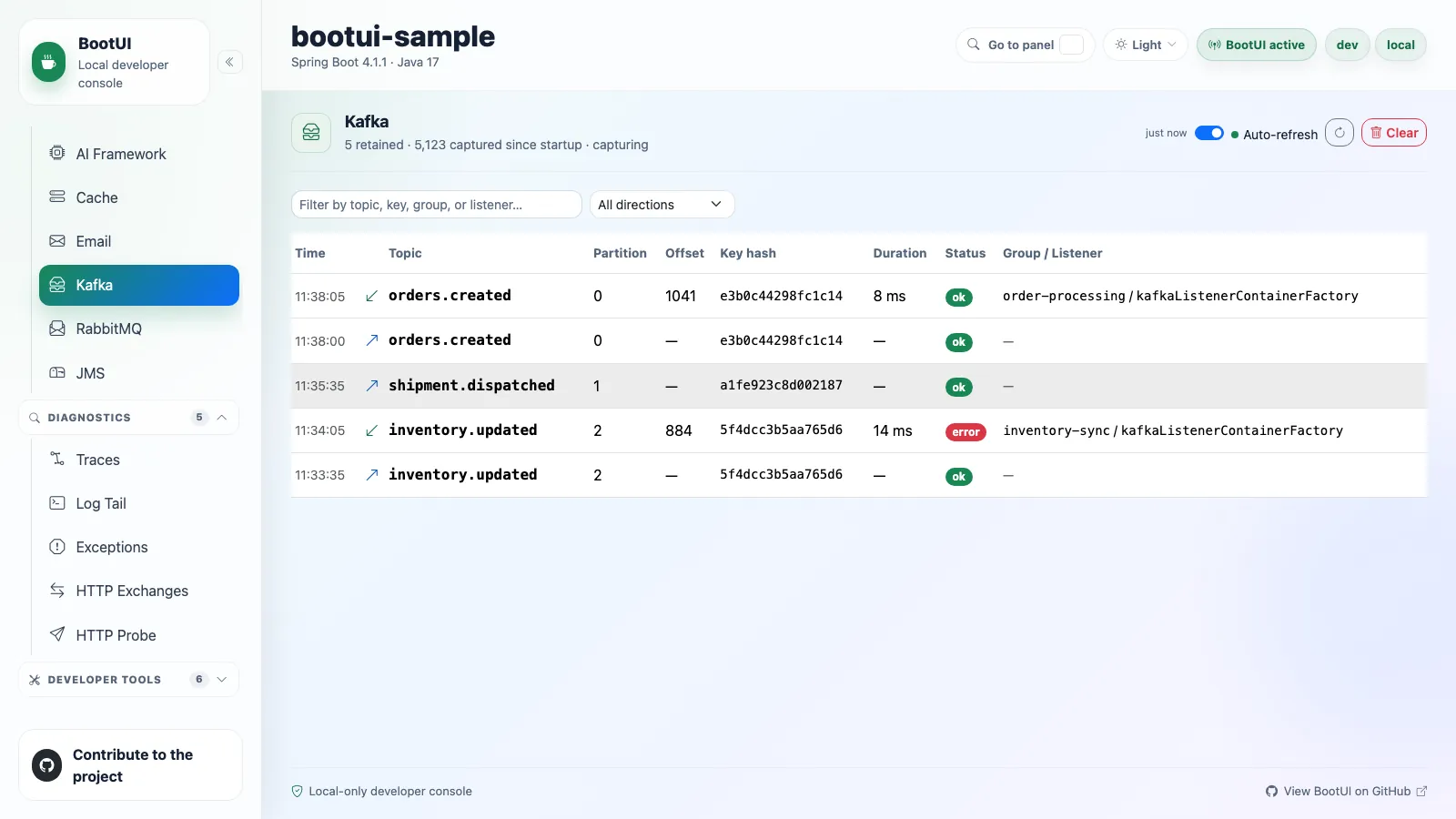Click the Group / Listener column header
1456x819 pixels.
(x=1053, y=253)
